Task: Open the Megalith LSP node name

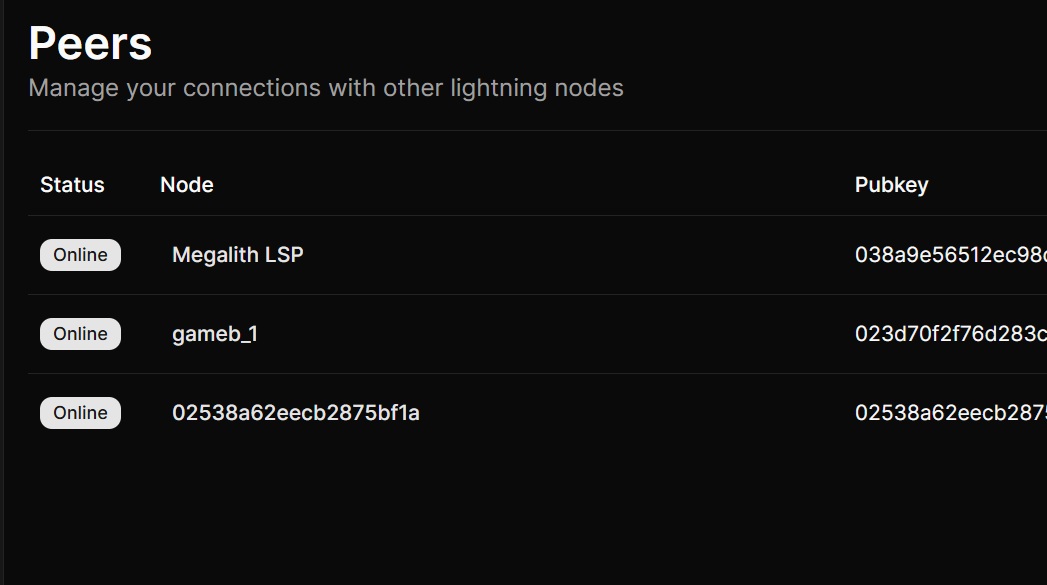Action: pyautogui.click(x=238, y=255)
